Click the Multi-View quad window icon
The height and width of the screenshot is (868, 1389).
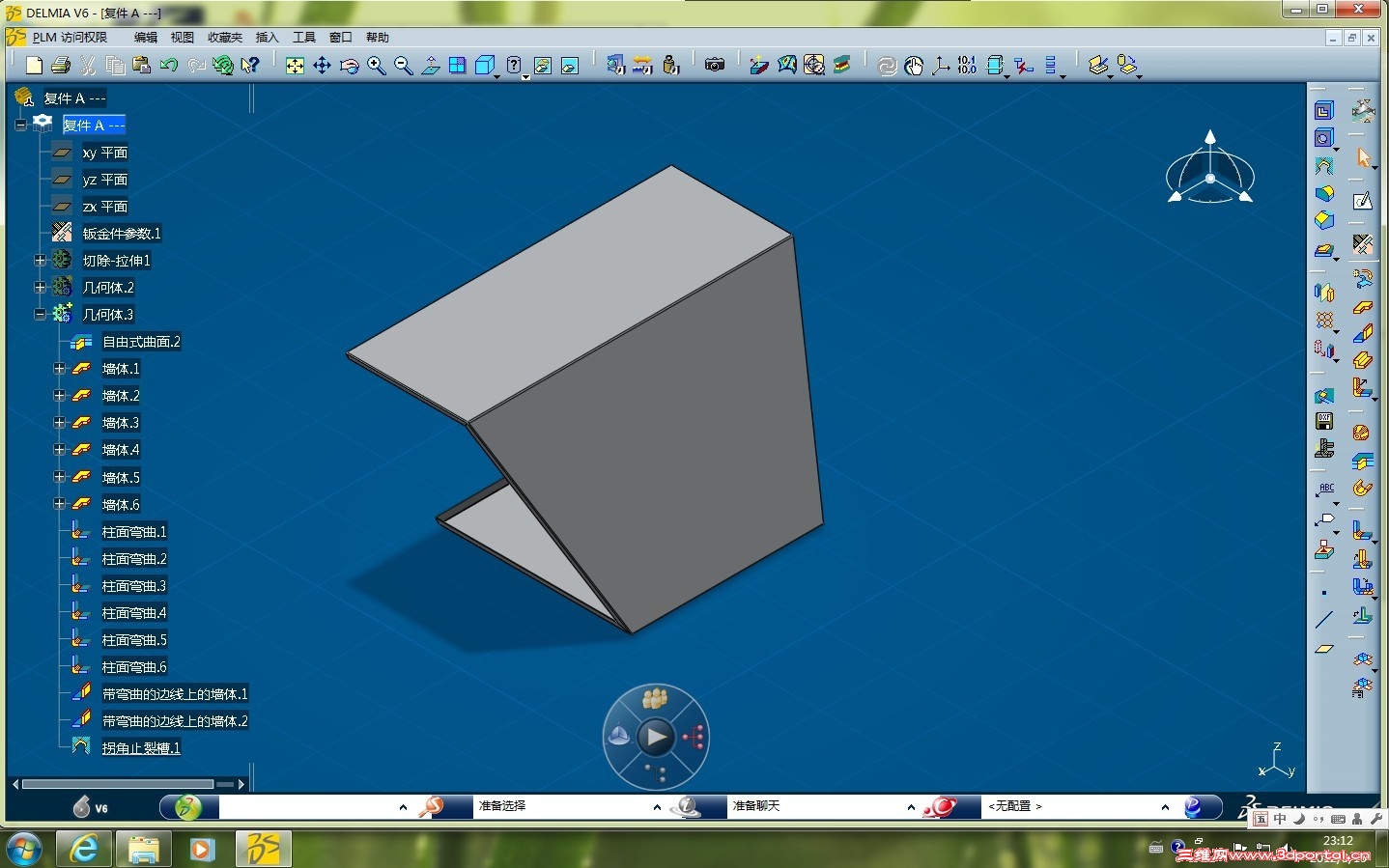click(457, 65)
